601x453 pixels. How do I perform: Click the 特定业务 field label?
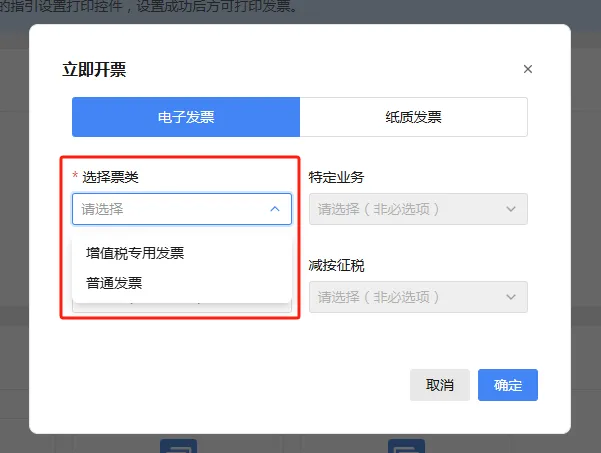point(336,177)
